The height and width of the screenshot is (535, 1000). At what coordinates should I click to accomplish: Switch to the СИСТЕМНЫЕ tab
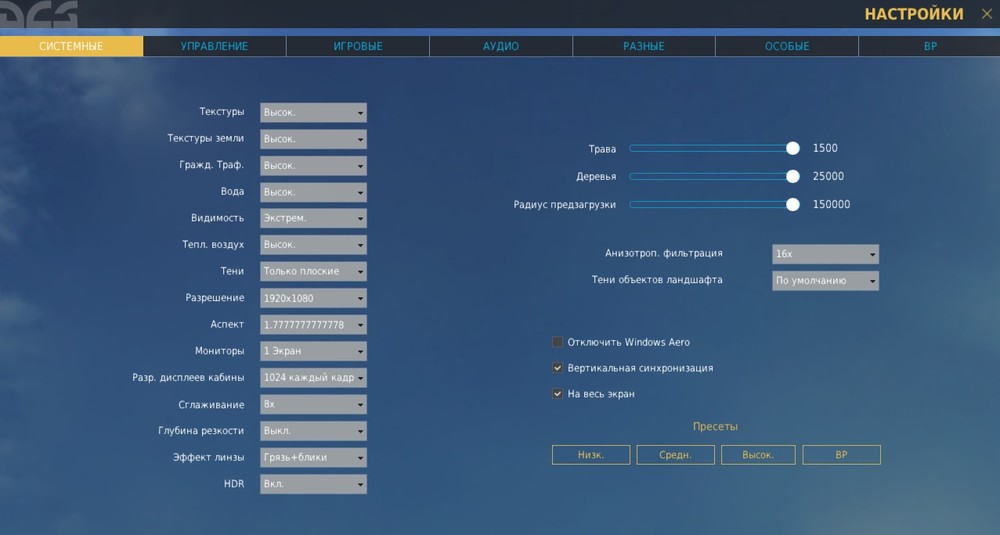pyautogui.click(x=71, y=46)
